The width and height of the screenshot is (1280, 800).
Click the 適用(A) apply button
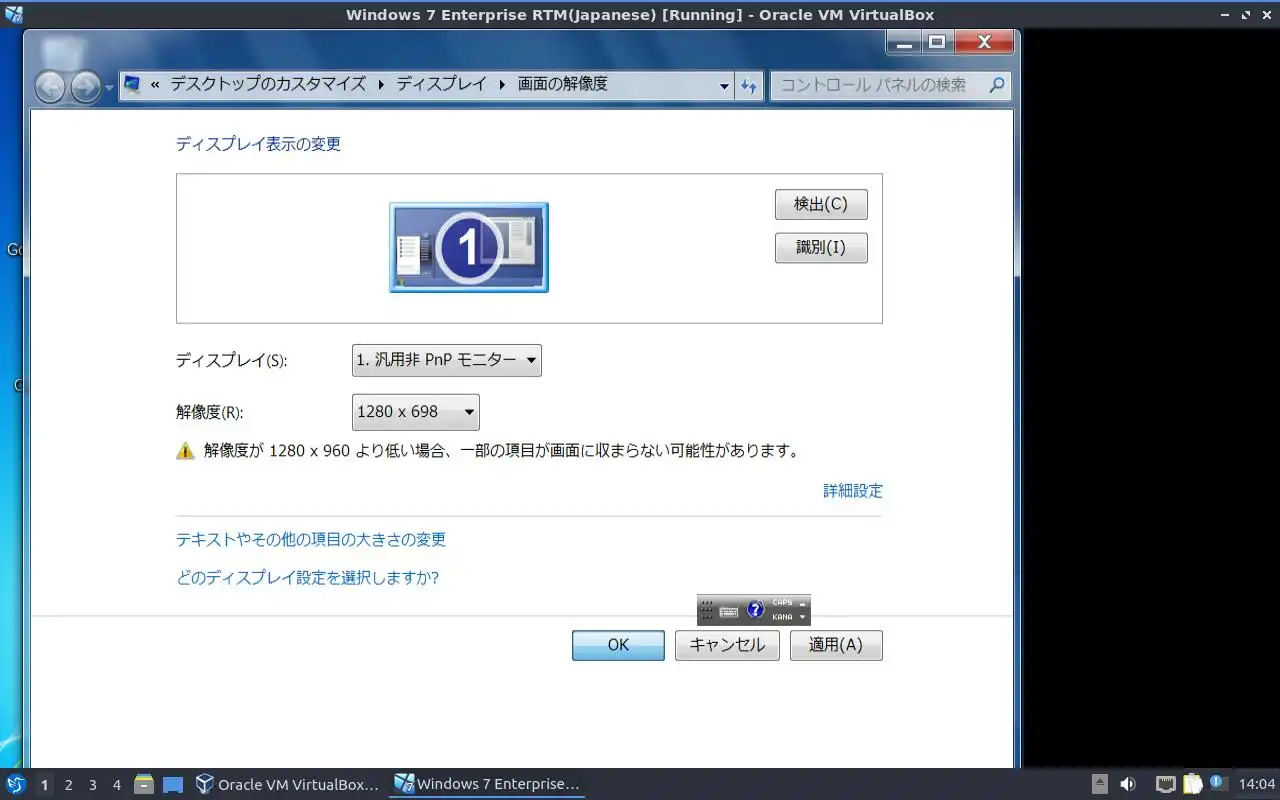coord(836,645)
